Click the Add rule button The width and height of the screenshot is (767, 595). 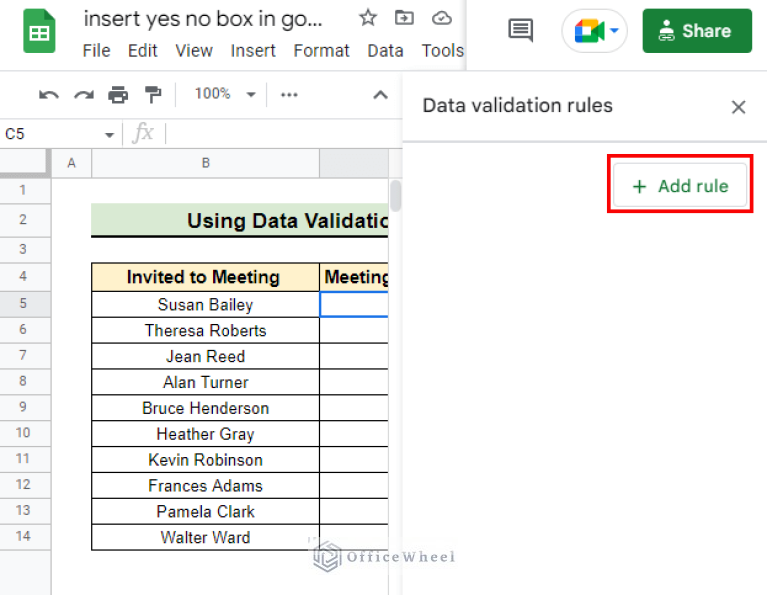click(x=680, y=186)
